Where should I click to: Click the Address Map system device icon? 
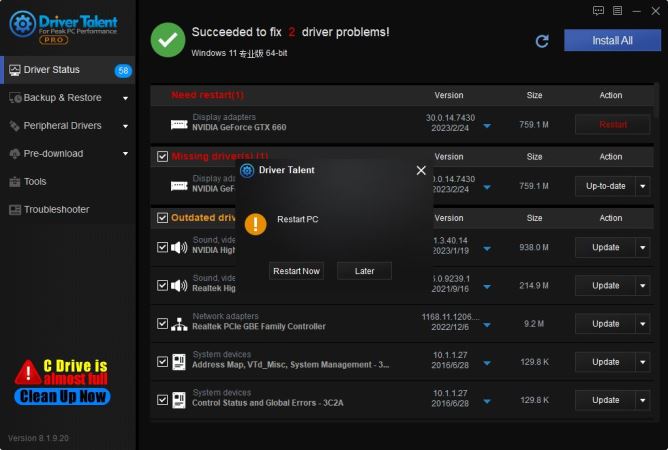[x=179, y=362]
